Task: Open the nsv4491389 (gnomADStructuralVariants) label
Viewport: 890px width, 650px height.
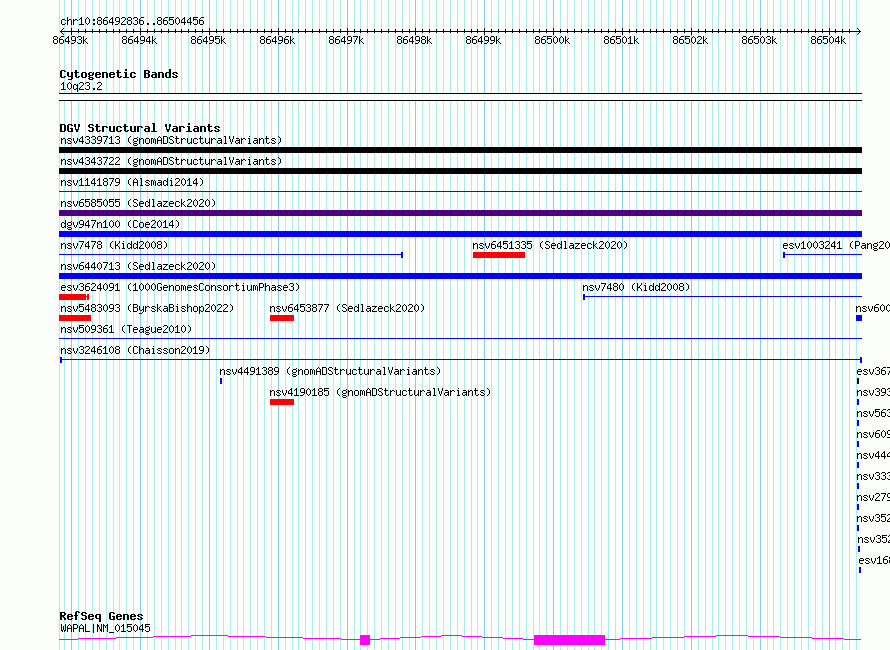Action: click(x=330, y=371)
